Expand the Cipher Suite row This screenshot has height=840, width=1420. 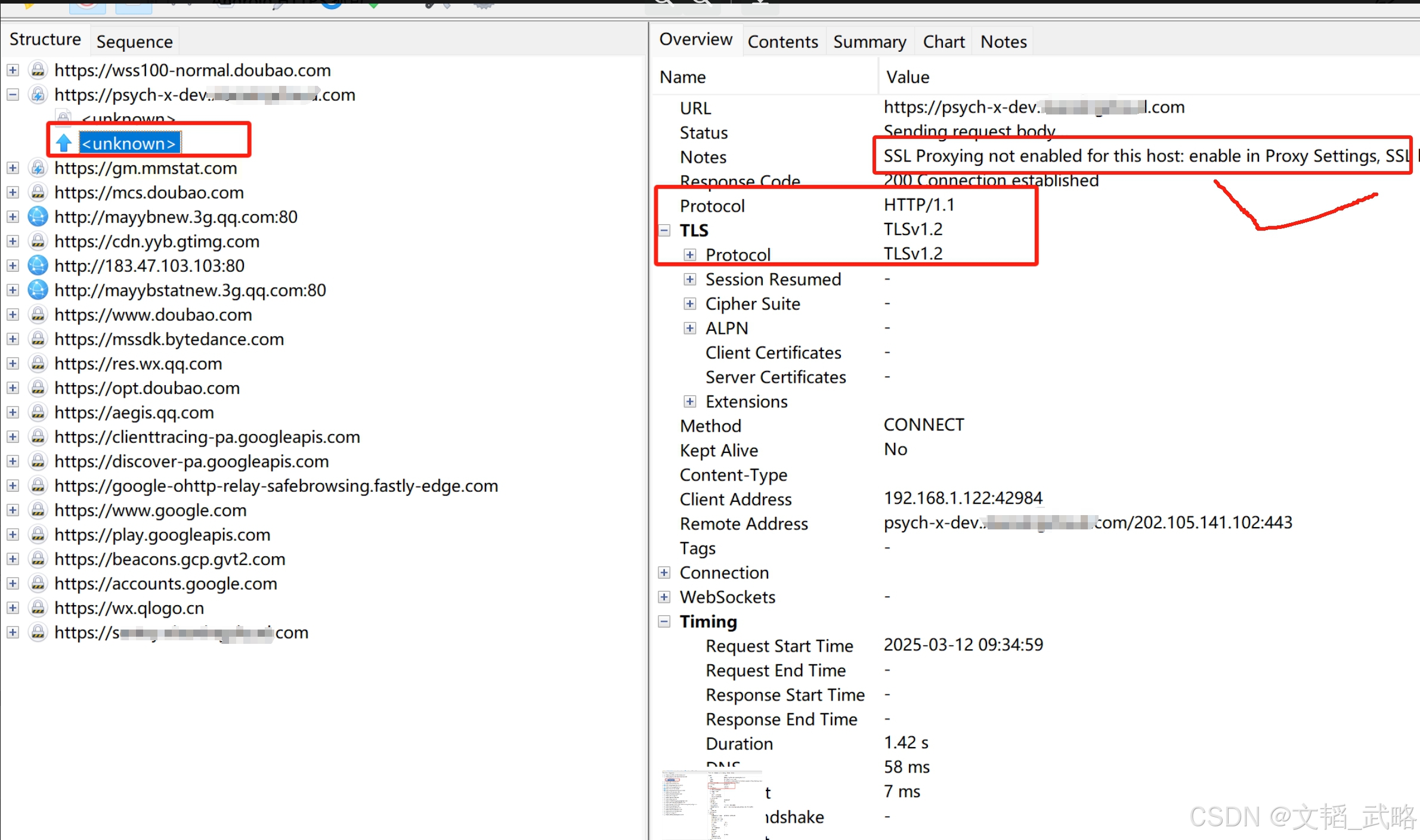[690, 304]
